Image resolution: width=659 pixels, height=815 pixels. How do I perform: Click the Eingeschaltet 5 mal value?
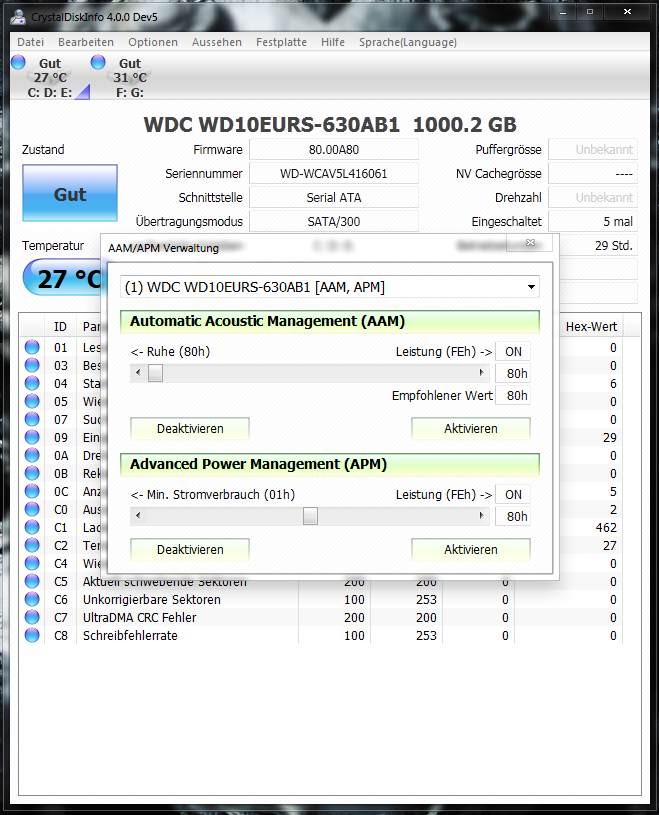593,221
